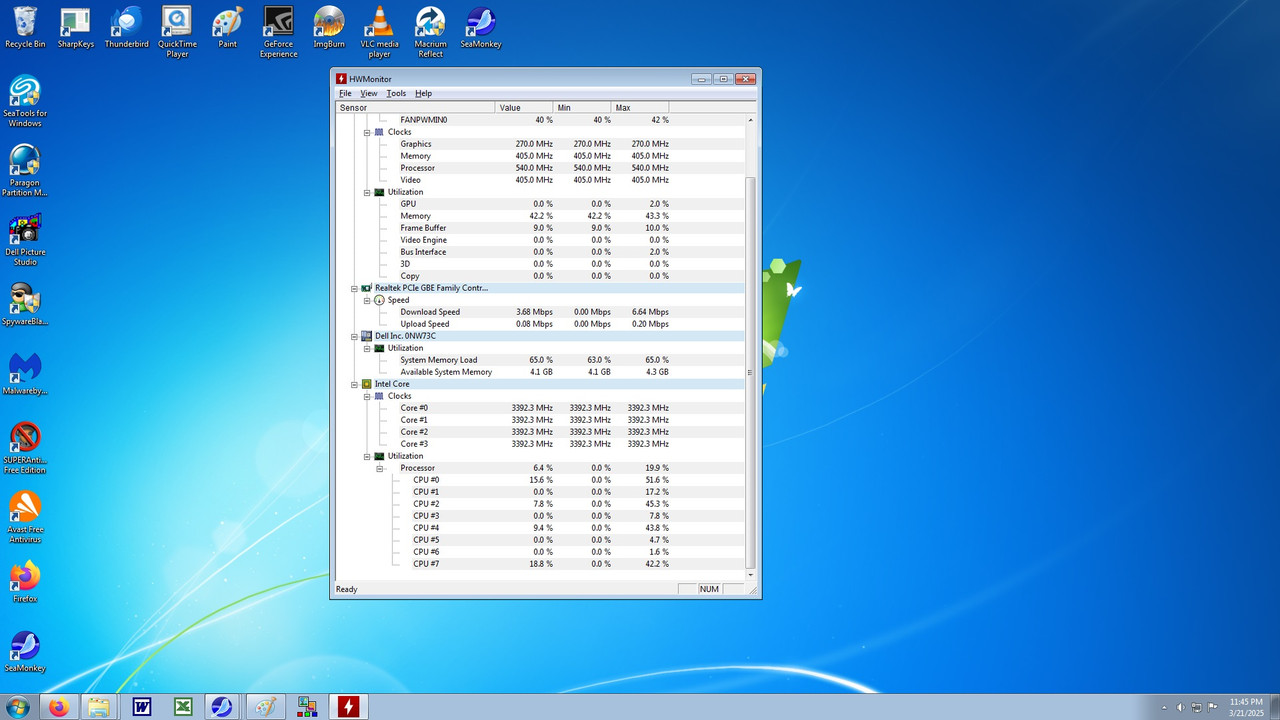The height and width of the screenshot is (720, 1280).
Task: Launch Firefox from the desktop shortcut
Action: (25, 581)
